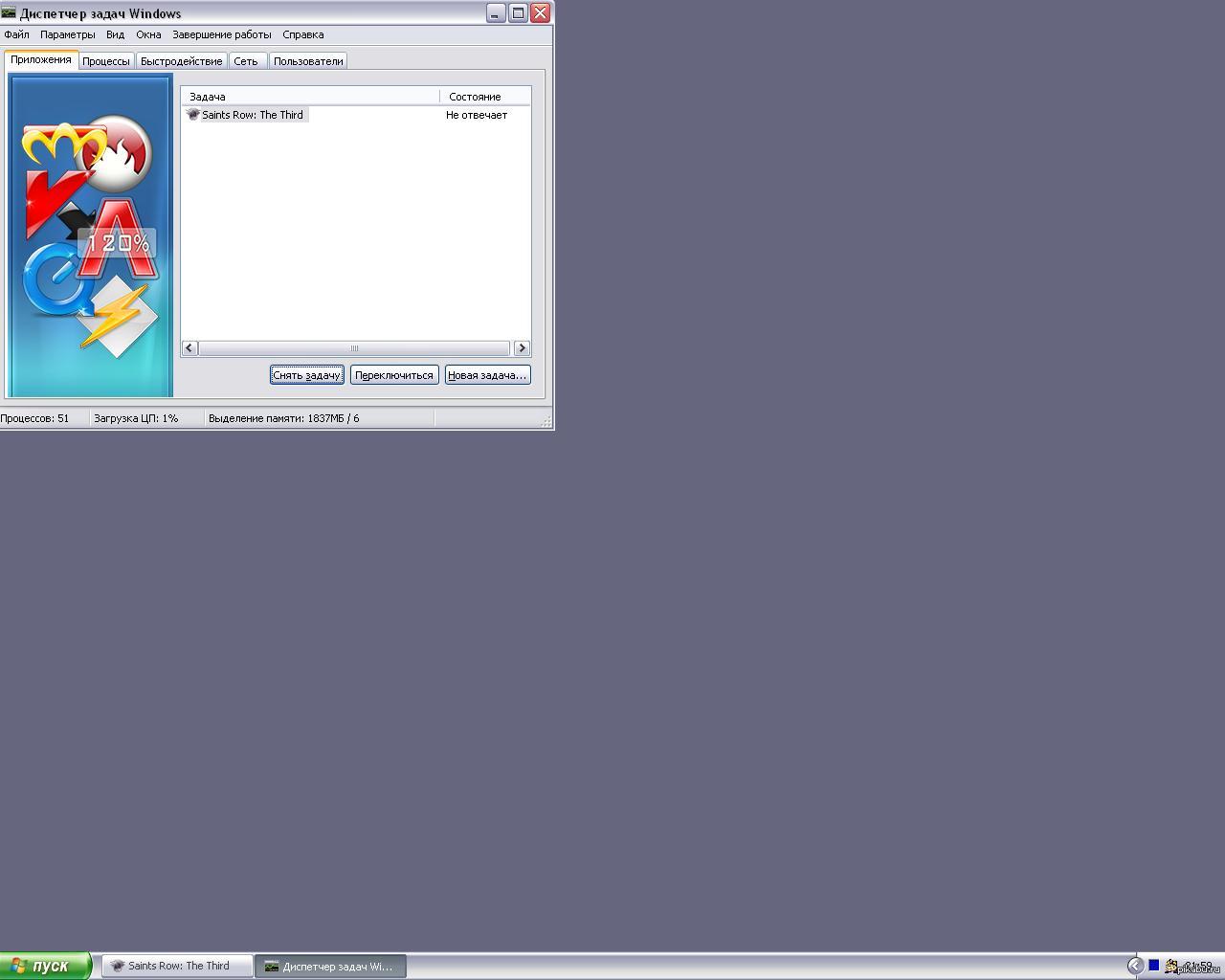Select the Приложения tab

pos(41,59)
